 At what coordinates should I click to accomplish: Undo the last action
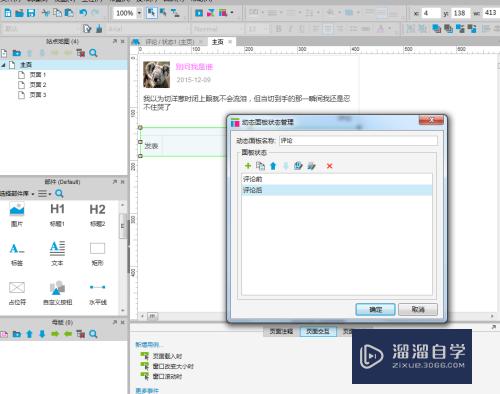click(83, 13)
